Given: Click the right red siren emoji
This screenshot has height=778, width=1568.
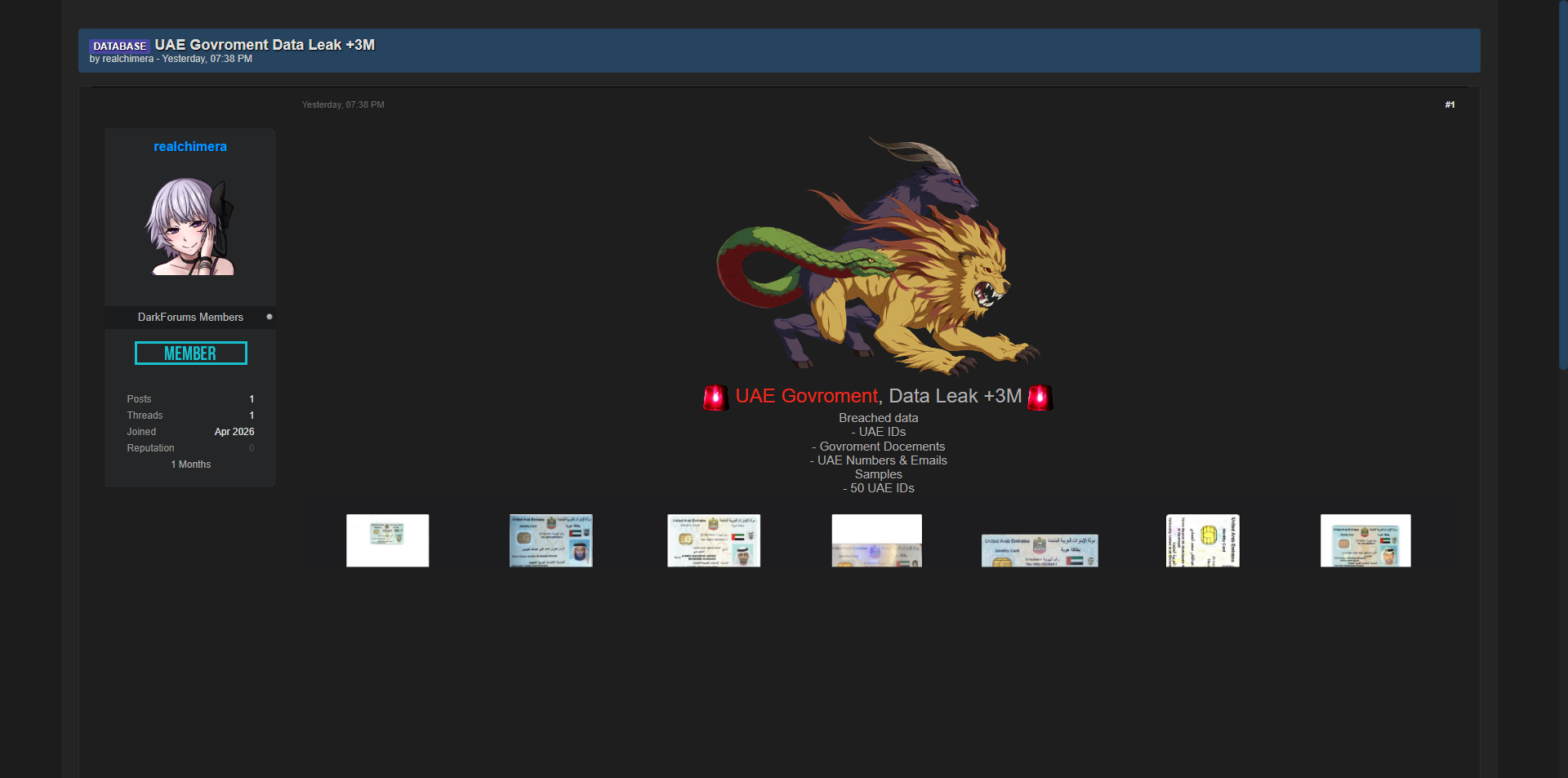Looking at the screenshot, I should click(1040, 398).
